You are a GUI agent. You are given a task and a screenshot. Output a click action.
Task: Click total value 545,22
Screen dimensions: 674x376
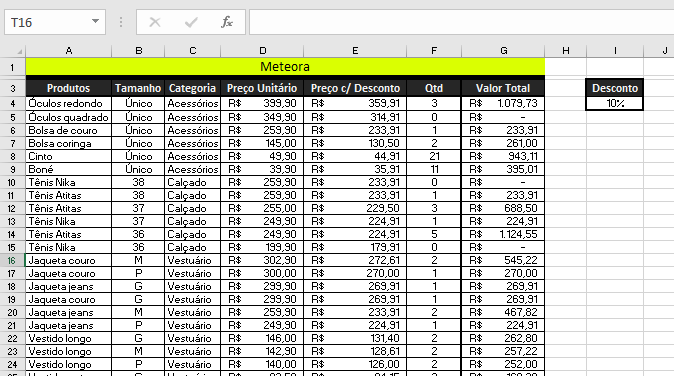pos(503,260)
